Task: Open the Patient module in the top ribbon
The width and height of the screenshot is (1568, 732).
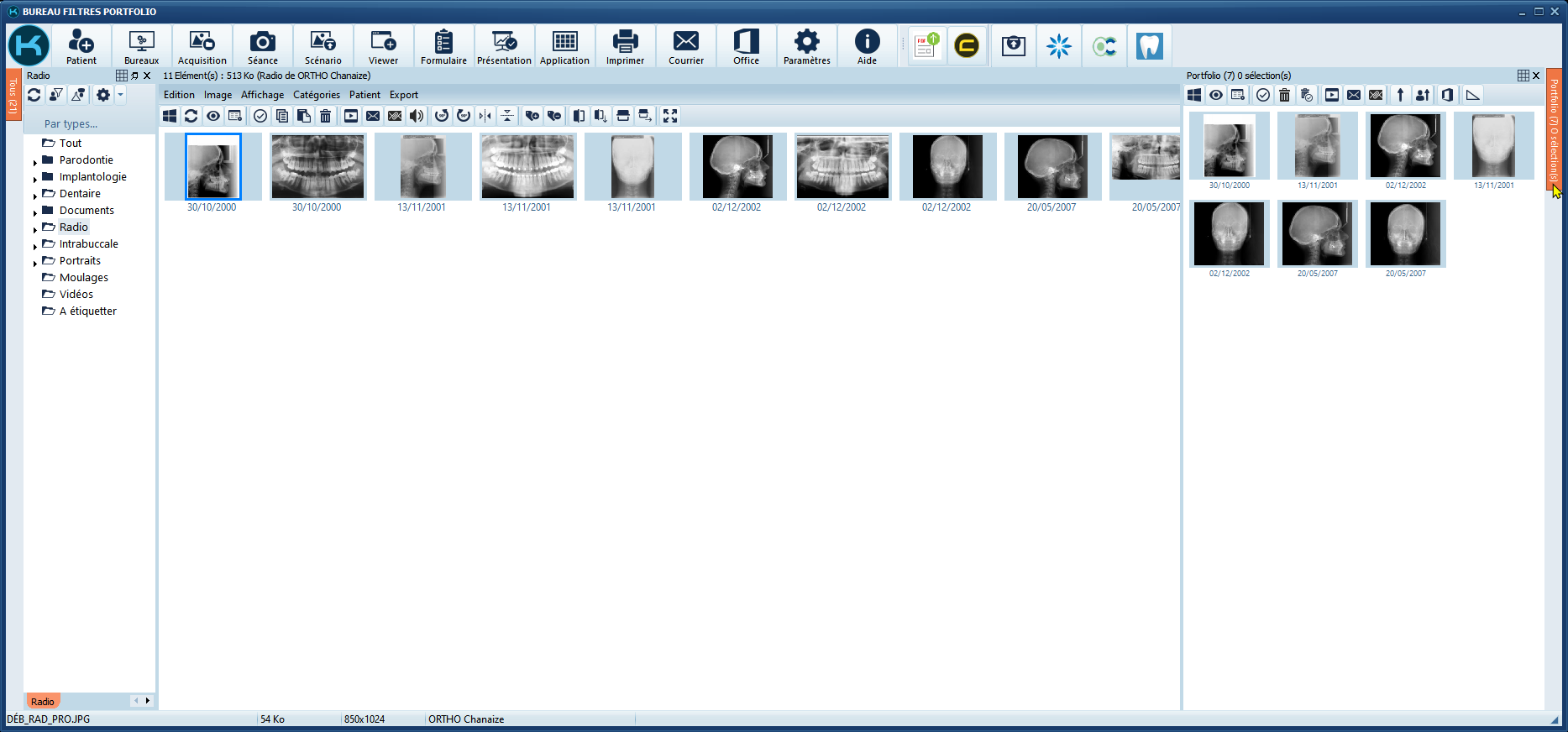Action: (x=81, y=46)
